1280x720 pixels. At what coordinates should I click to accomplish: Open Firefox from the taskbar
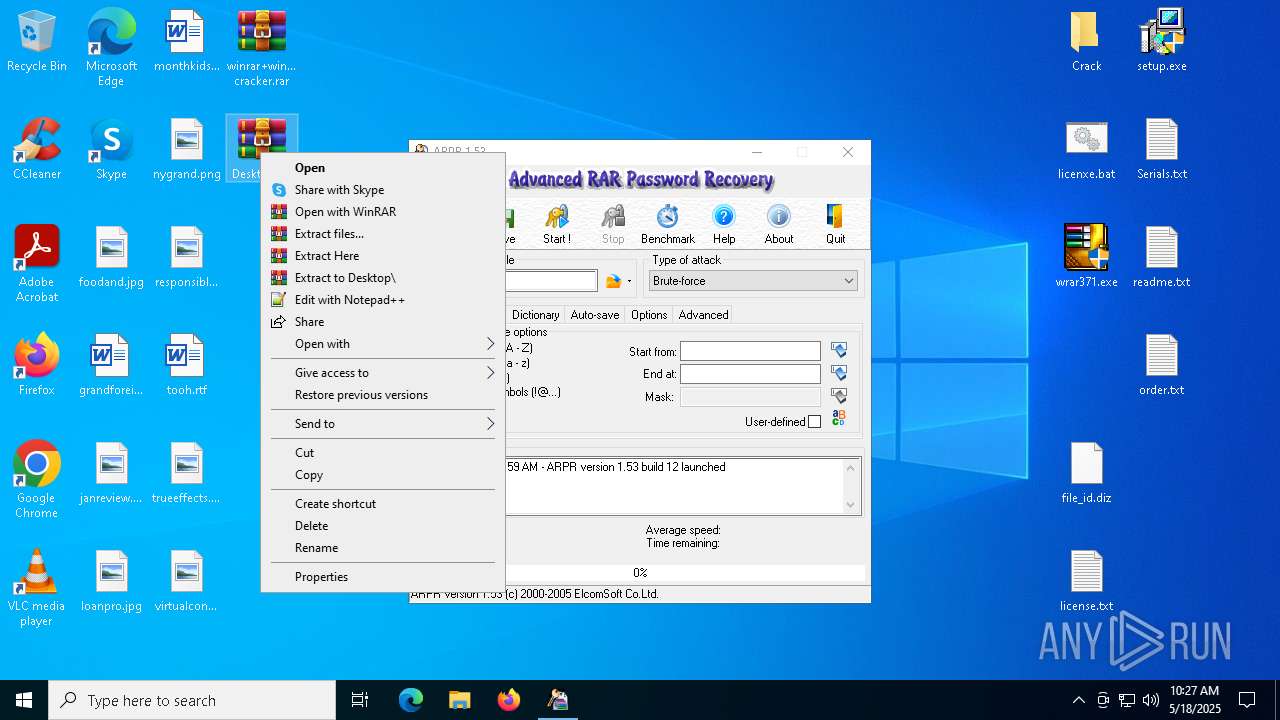pos(508,700)
